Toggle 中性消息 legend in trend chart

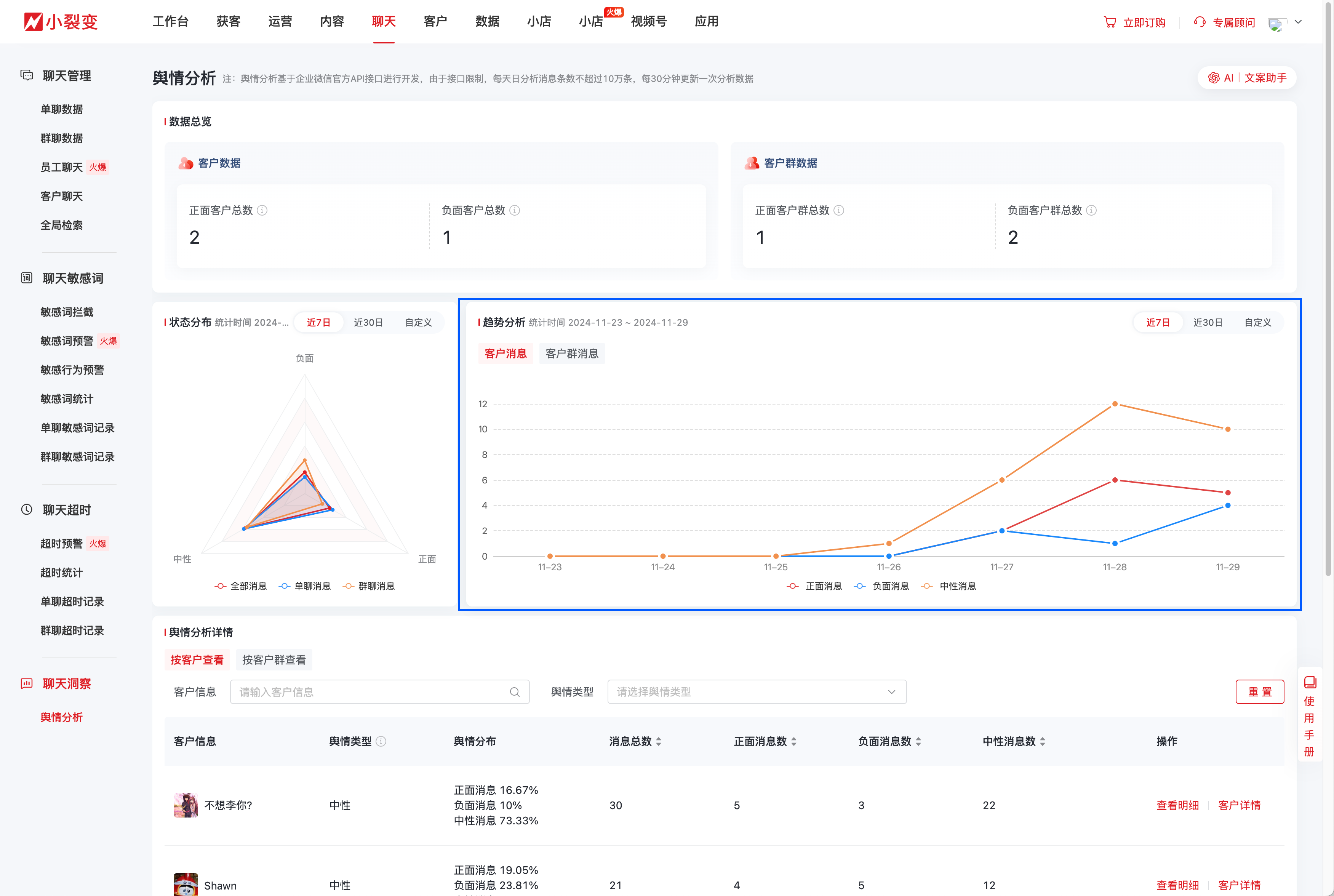[x=949, y=586]
